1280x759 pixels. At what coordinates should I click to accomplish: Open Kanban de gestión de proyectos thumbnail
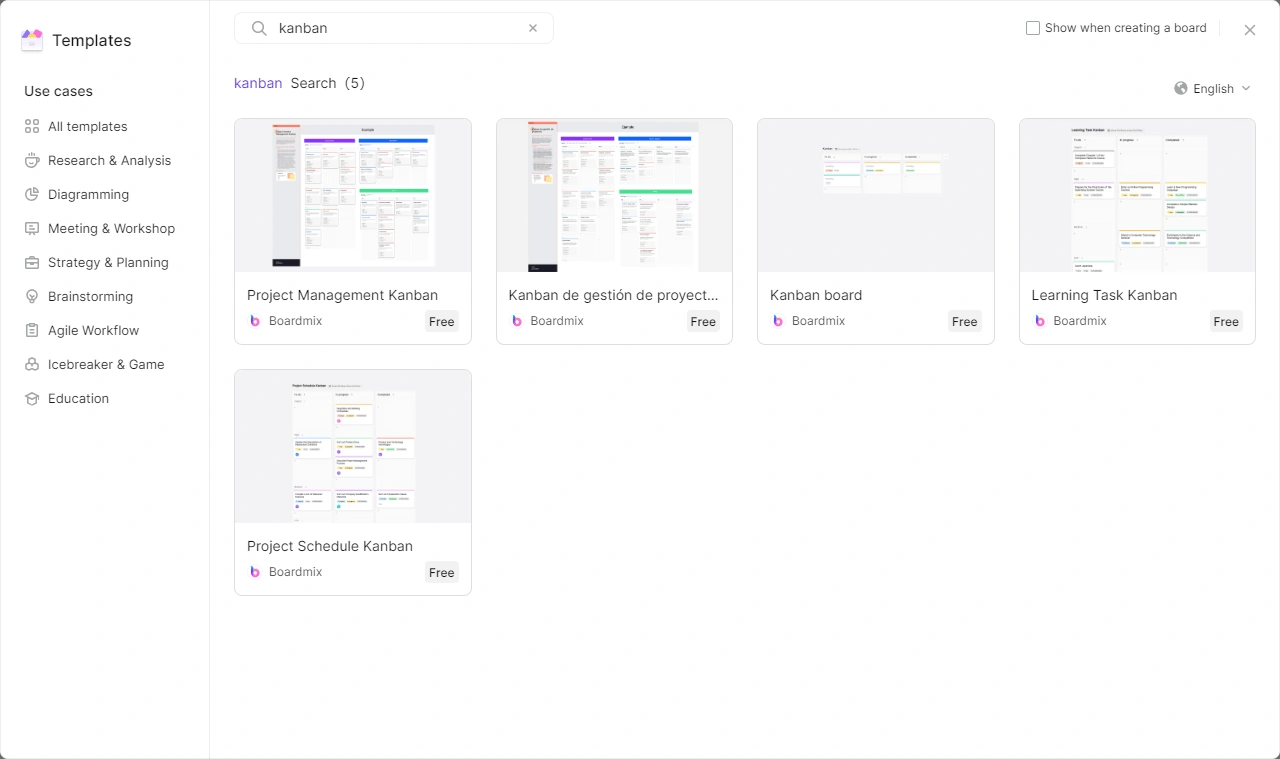[x=614, y=195]
